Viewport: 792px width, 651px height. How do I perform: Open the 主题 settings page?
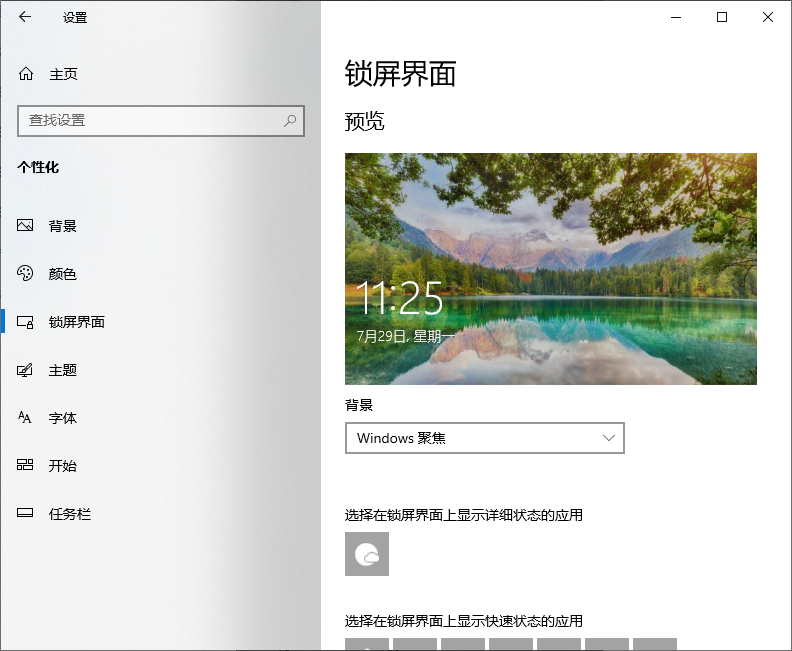click(161, 370)
